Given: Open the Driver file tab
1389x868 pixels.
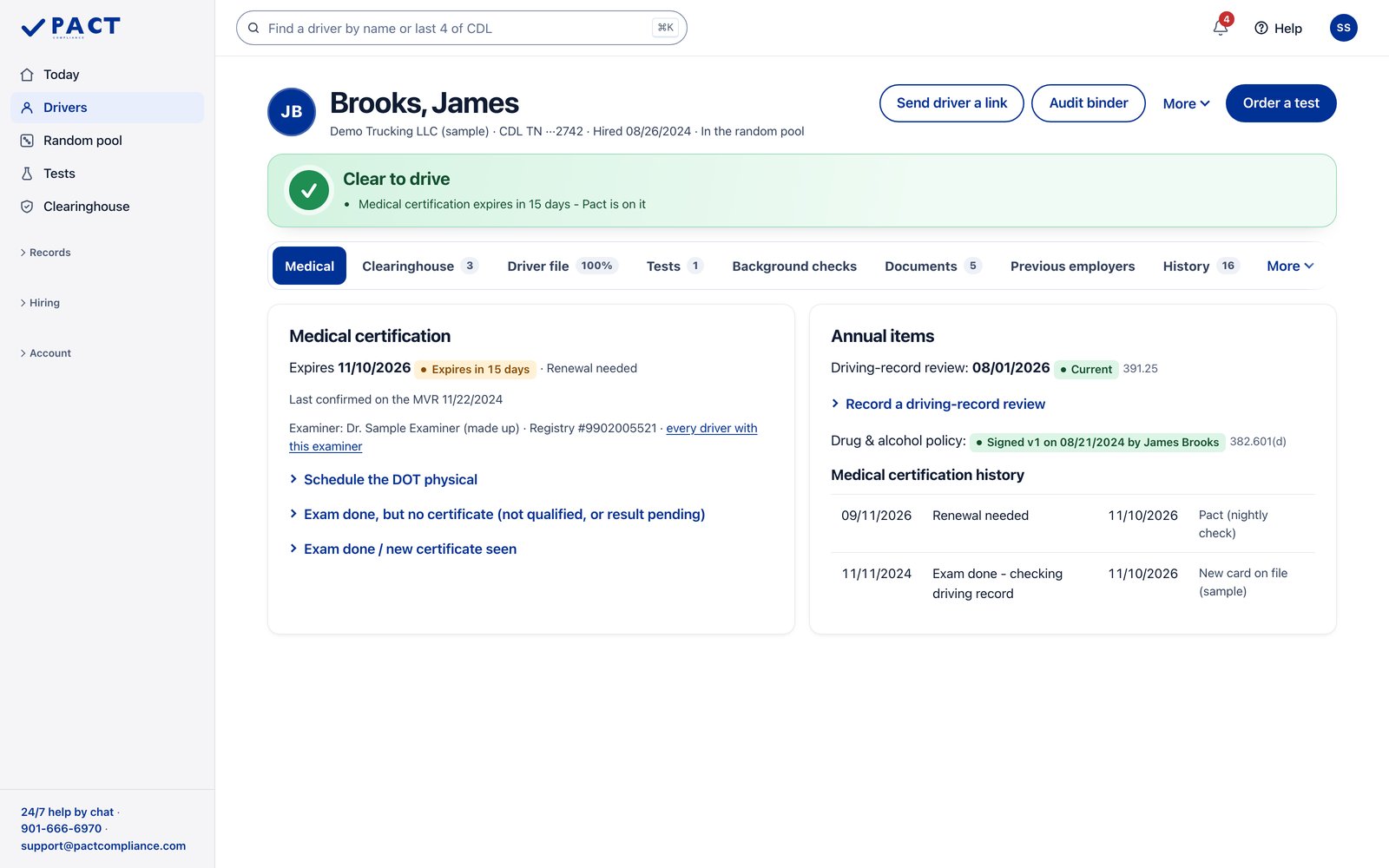Looking at the screenshot, I should coord(563,266).
